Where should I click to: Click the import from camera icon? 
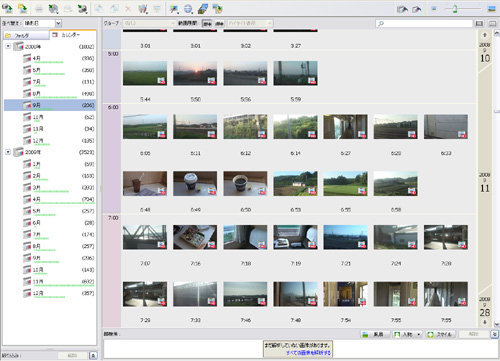pyautogui.click(x=8, y=8)
